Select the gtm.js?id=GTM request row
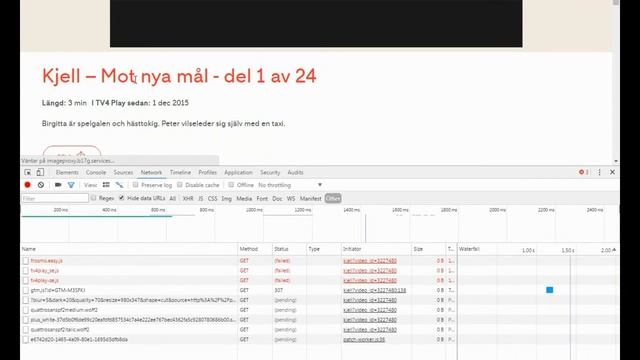 58,290
